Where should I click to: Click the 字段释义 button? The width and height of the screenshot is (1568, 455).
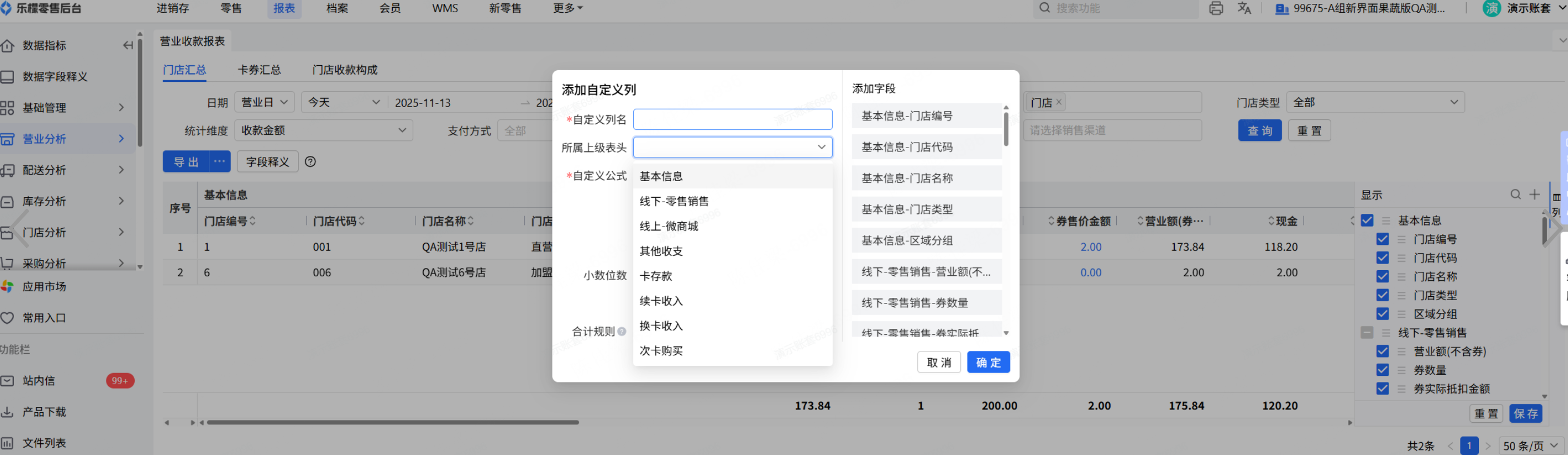tap(267, 162)
